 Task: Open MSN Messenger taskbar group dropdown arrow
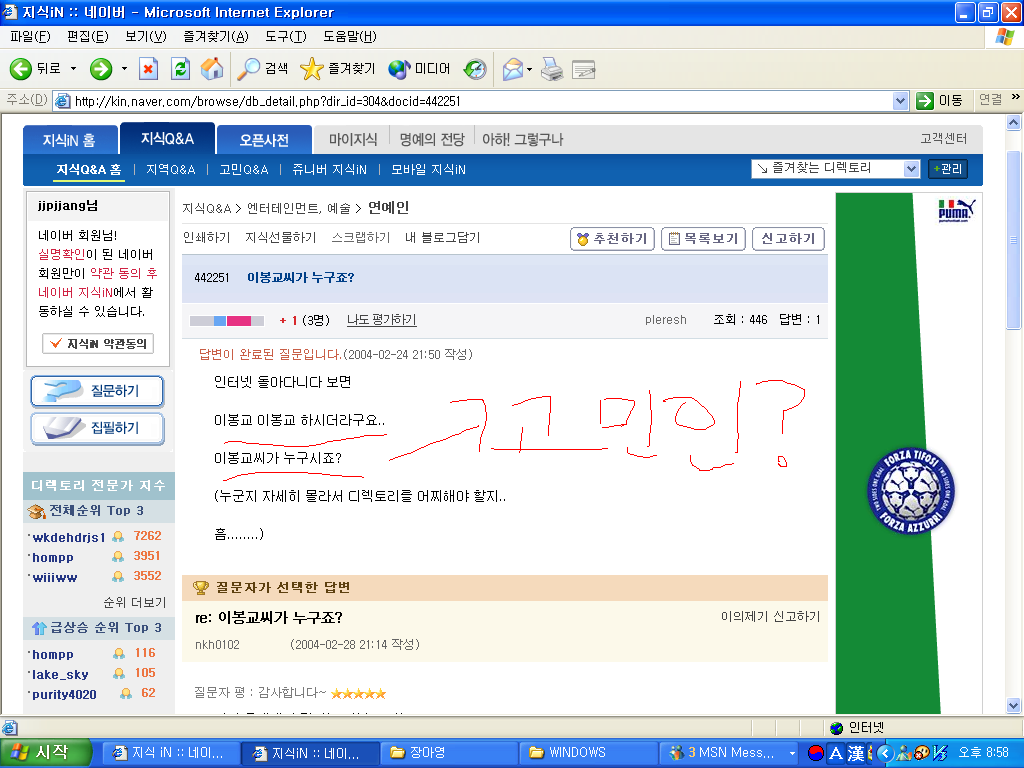click(x=792, y=753)
